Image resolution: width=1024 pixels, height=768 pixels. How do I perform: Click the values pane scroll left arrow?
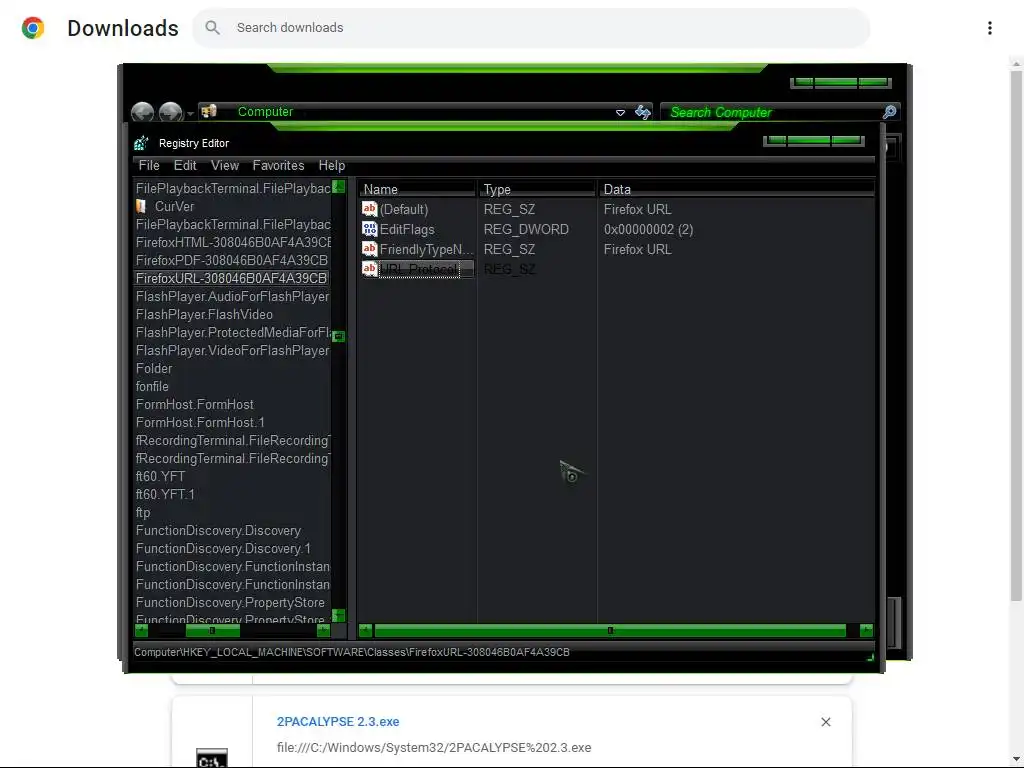pos(365,631)
